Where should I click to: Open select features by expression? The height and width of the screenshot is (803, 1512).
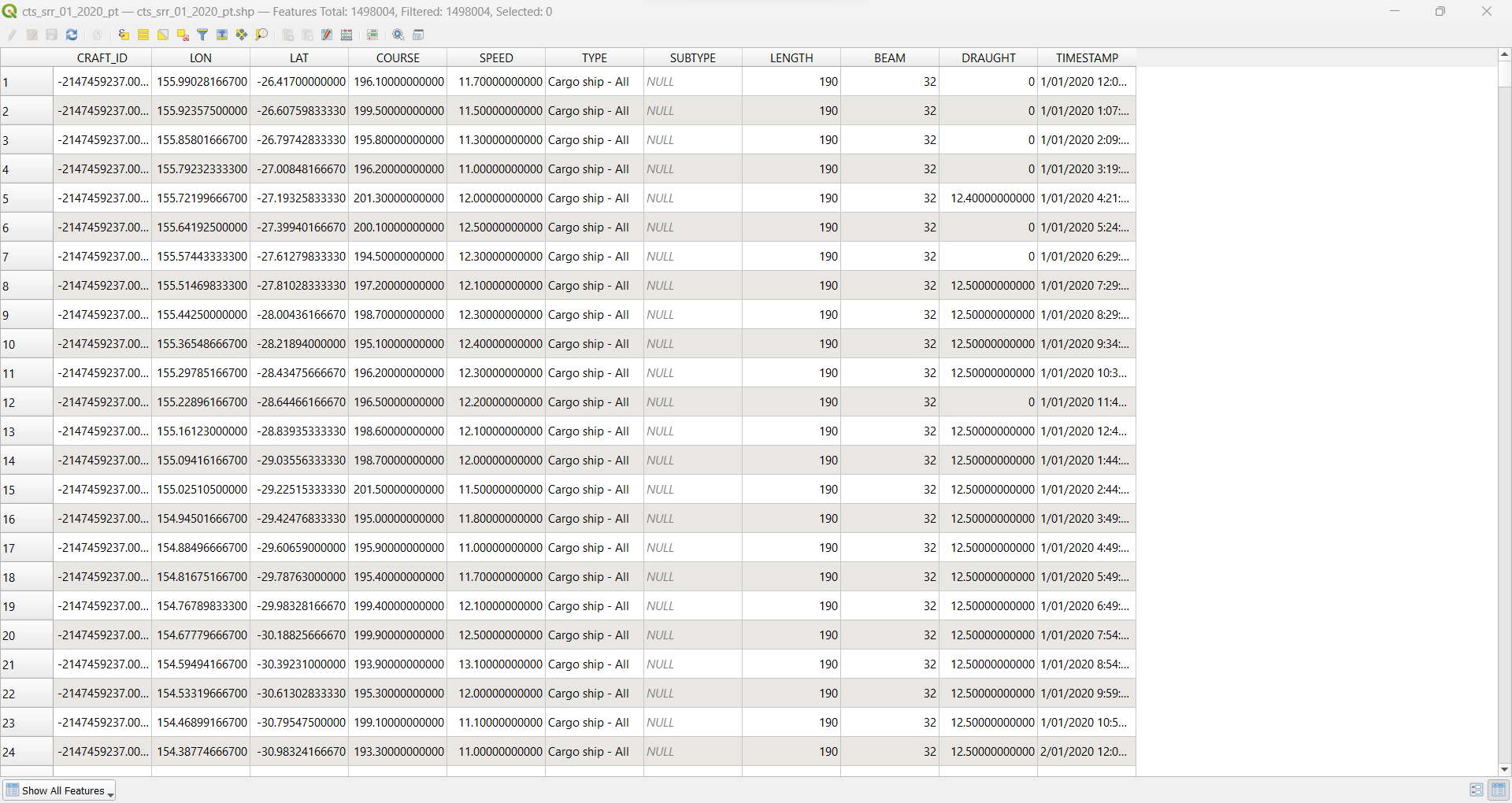tap(124, 35)
